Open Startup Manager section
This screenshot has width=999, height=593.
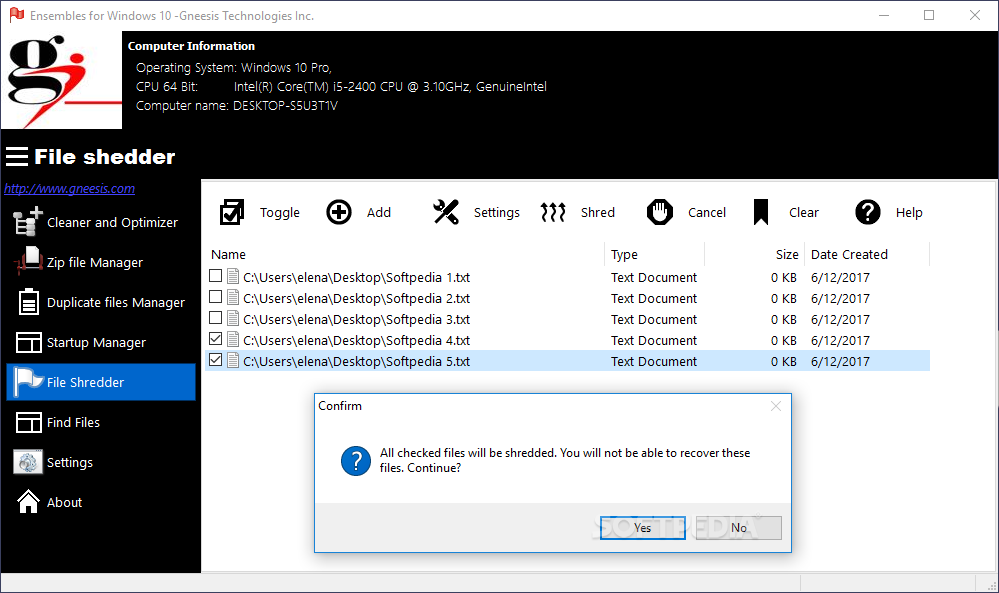pyautogui.click(x=96, y=343)
